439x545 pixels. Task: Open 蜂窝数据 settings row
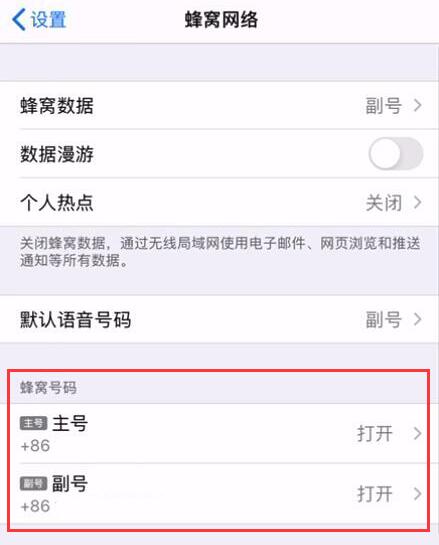(x=219, y=105)
